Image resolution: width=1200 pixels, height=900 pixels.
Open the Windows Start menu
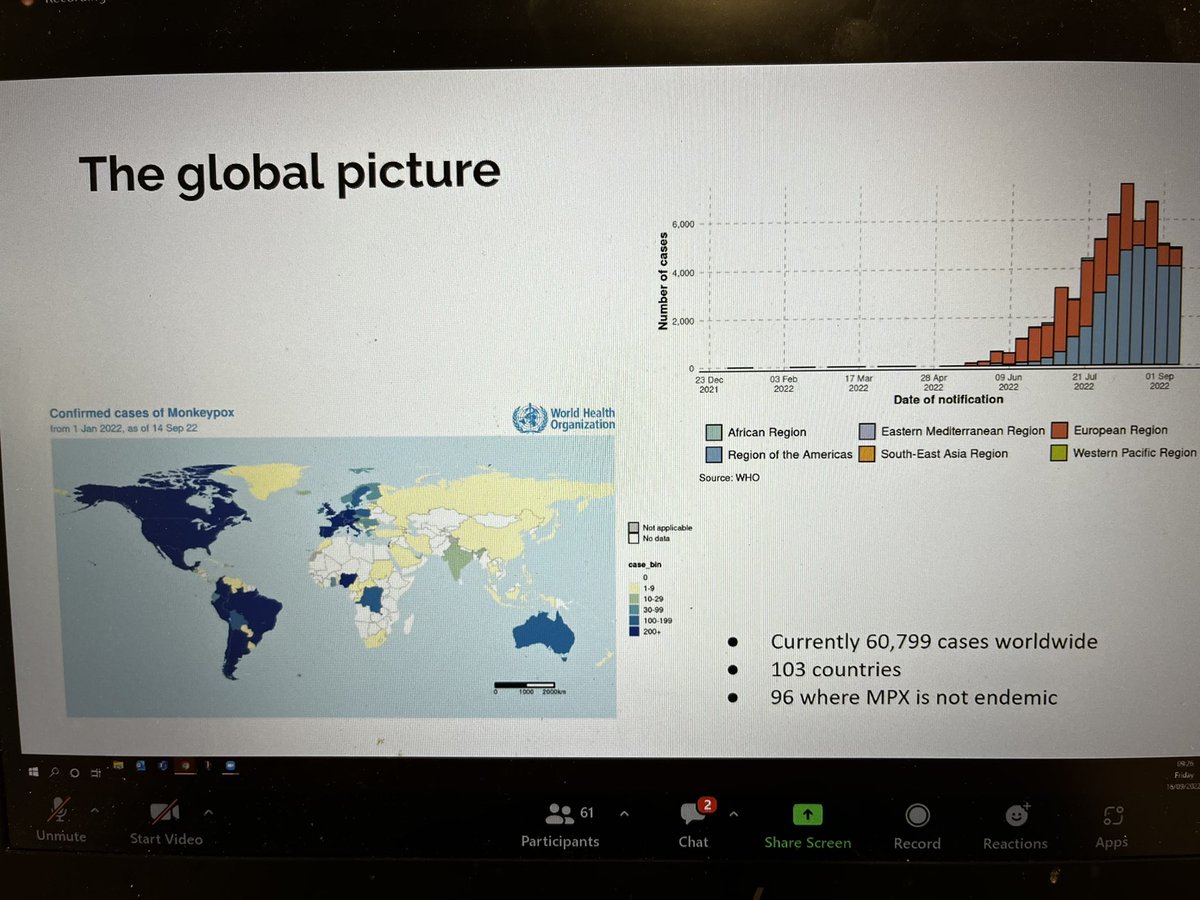pyautogui.click(x=33, y=772)
